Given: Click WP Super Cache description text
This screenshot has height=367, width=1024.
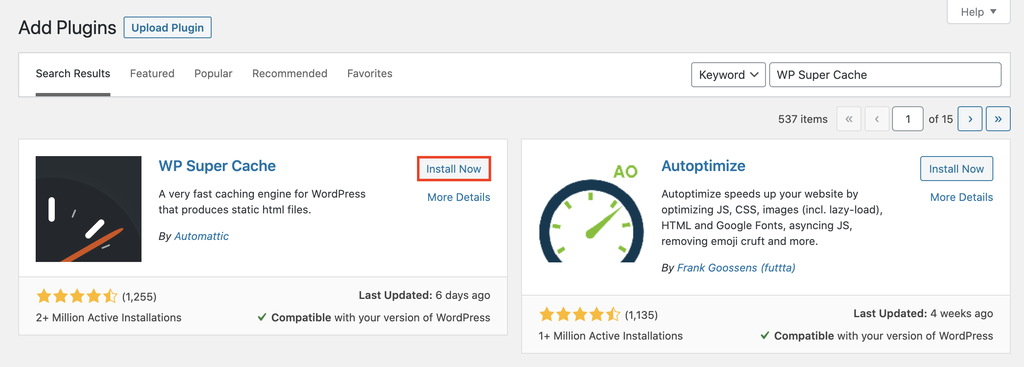Looking at the screenshot, I should coord(263,202).
